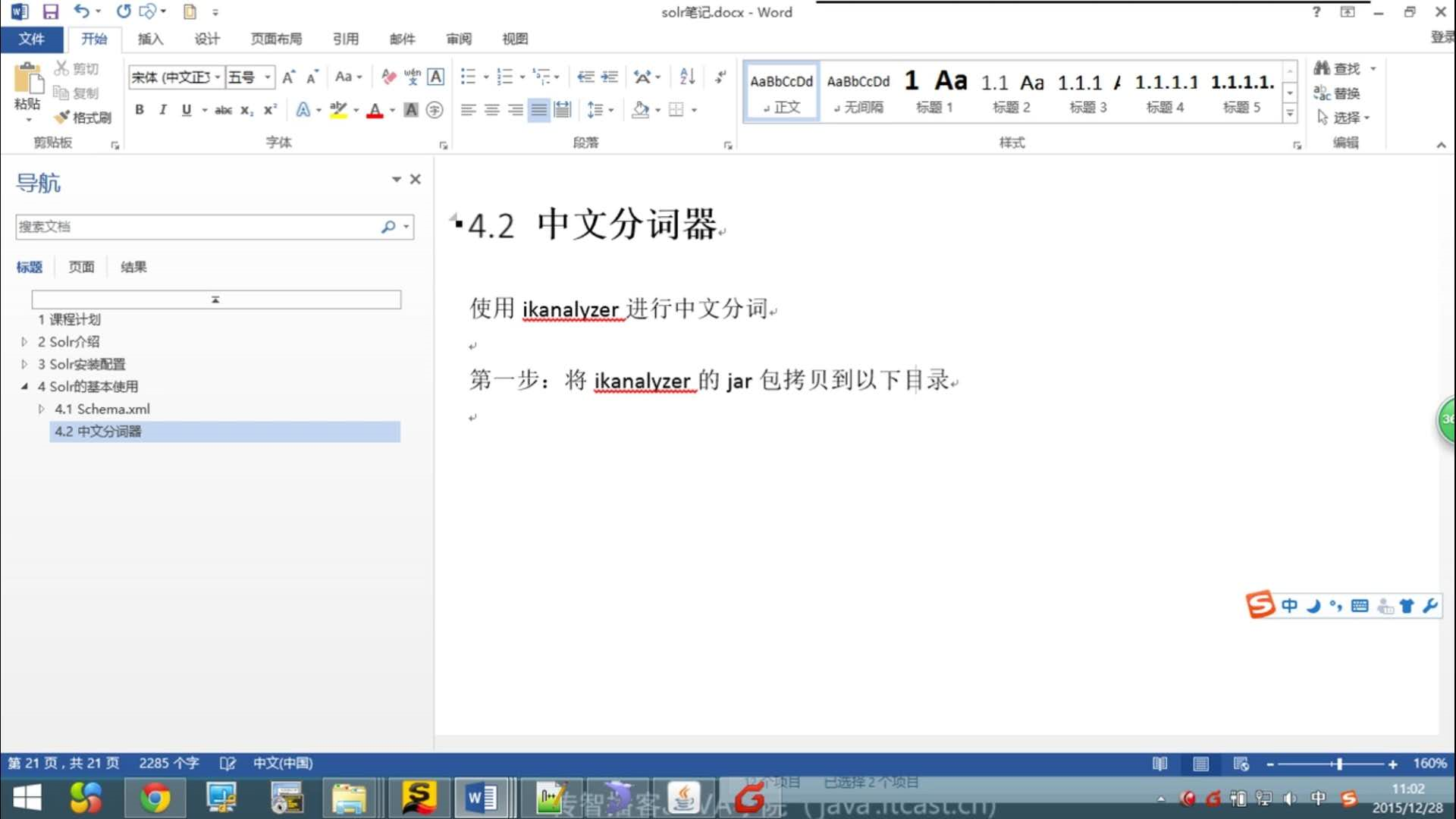
Task: Apply superscript formatting
Action: point(270,110)
